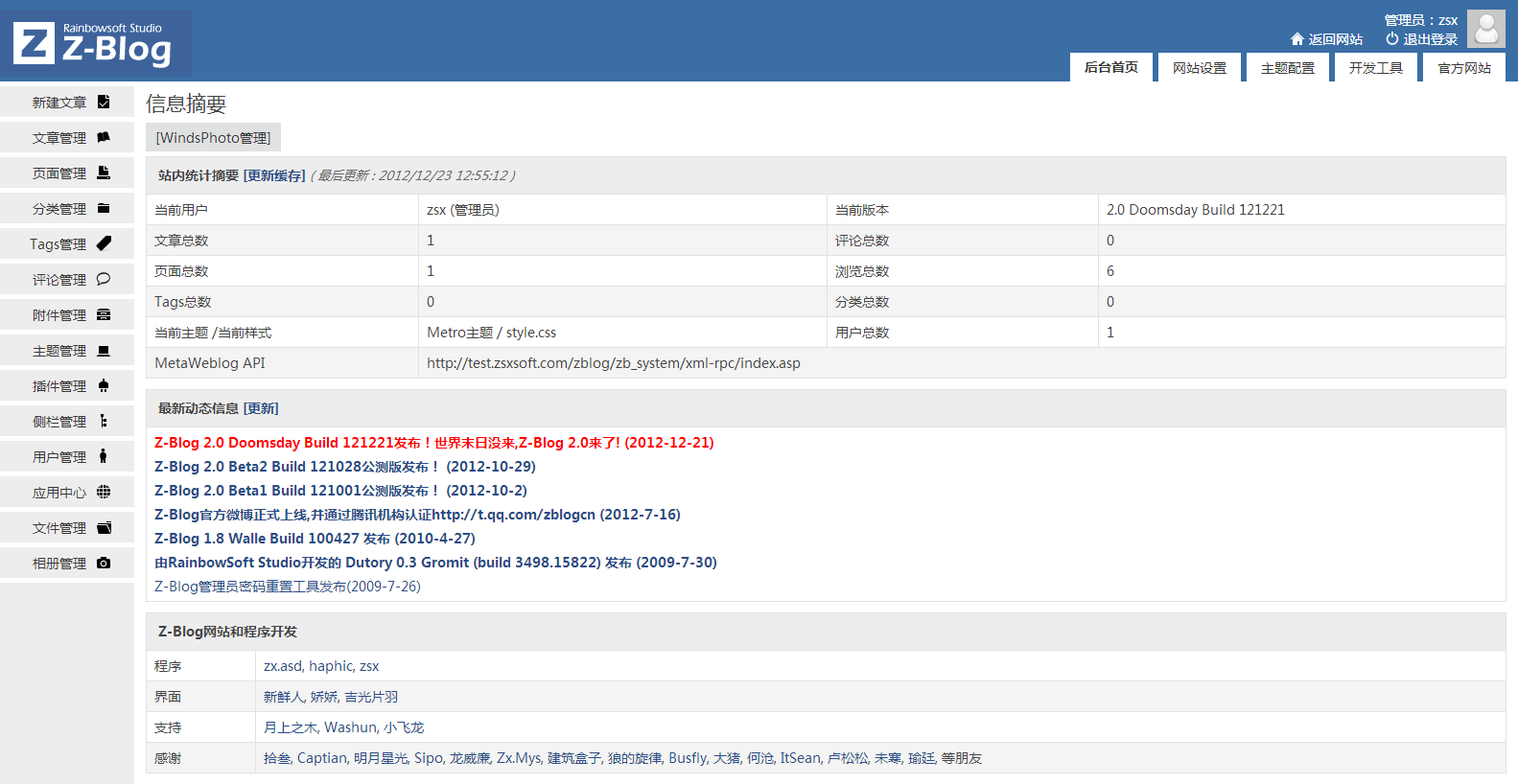
Task: Click the '新鲜人, 娇娇, 吉光片羽' interface designers text
Action: [331, 697]
